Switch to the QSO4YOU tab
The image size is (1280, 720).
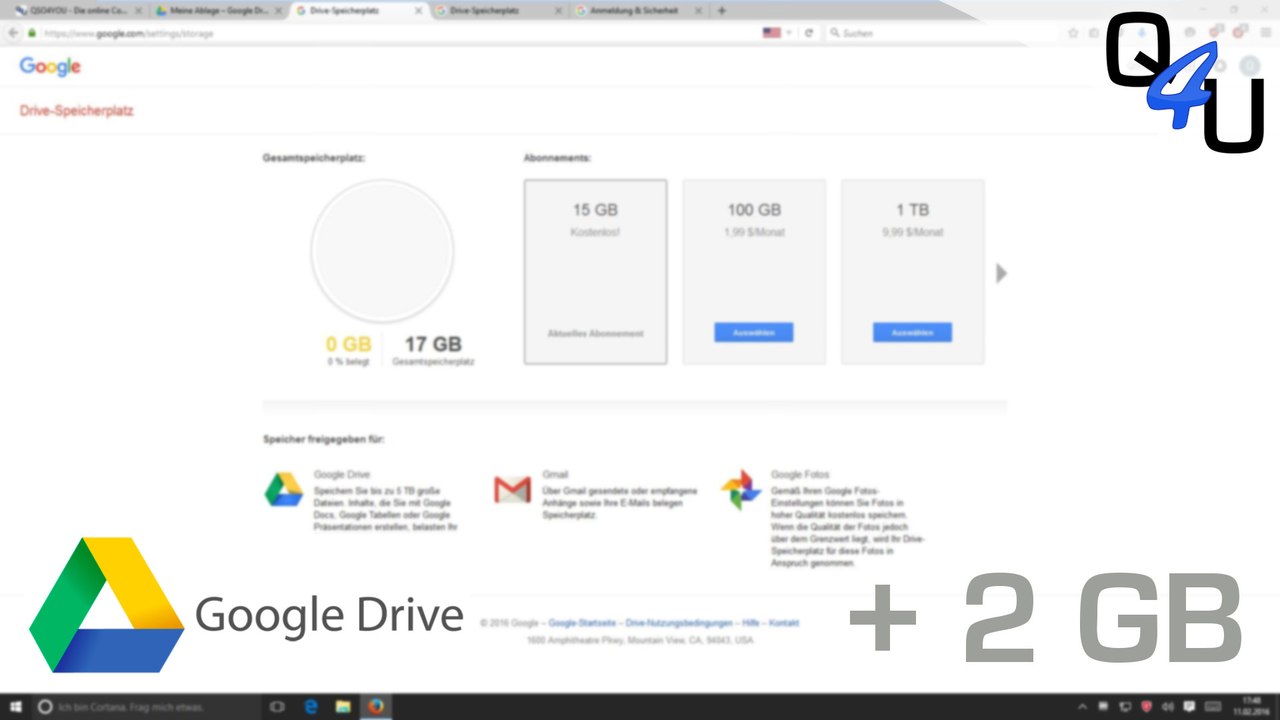(x=76, y=11)
